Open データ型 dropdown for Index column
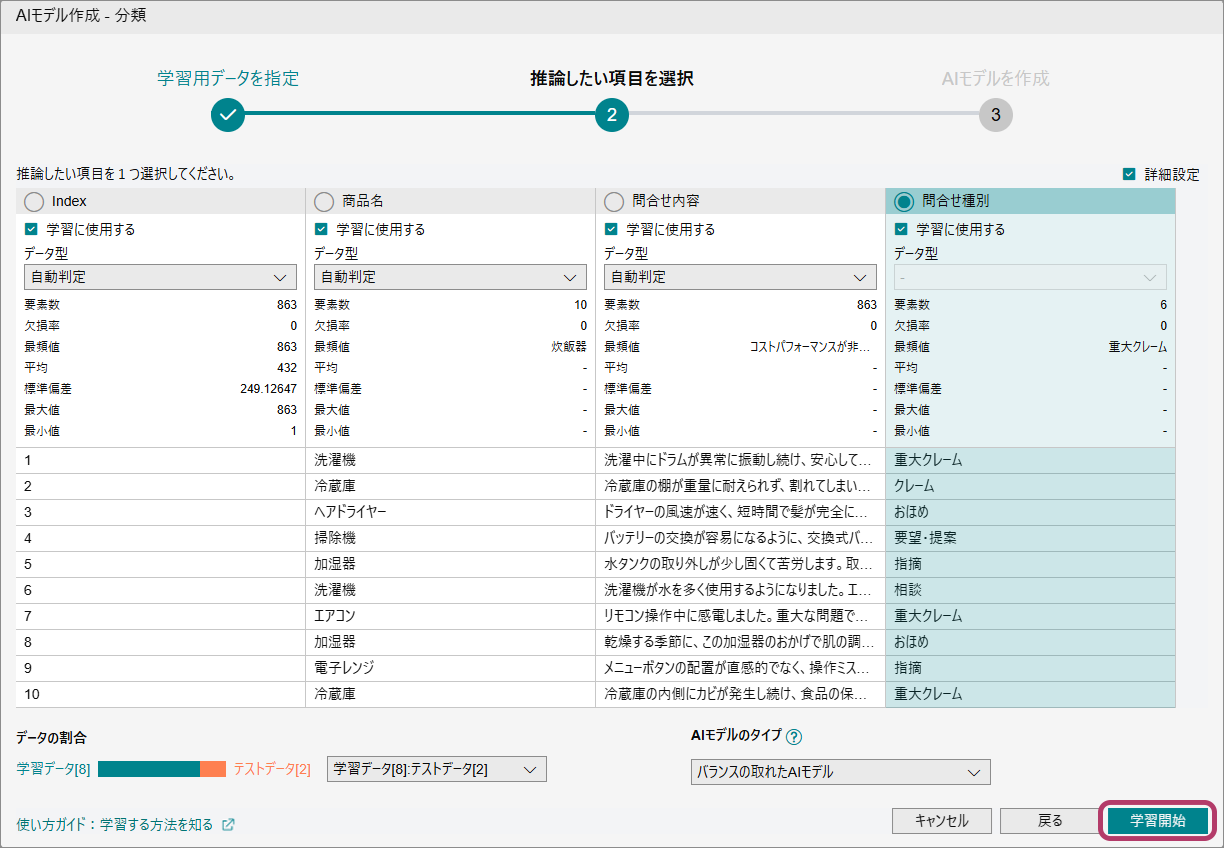Viewport: 1224px width, 848px height. pyautogui.click(x=160, y=277)
